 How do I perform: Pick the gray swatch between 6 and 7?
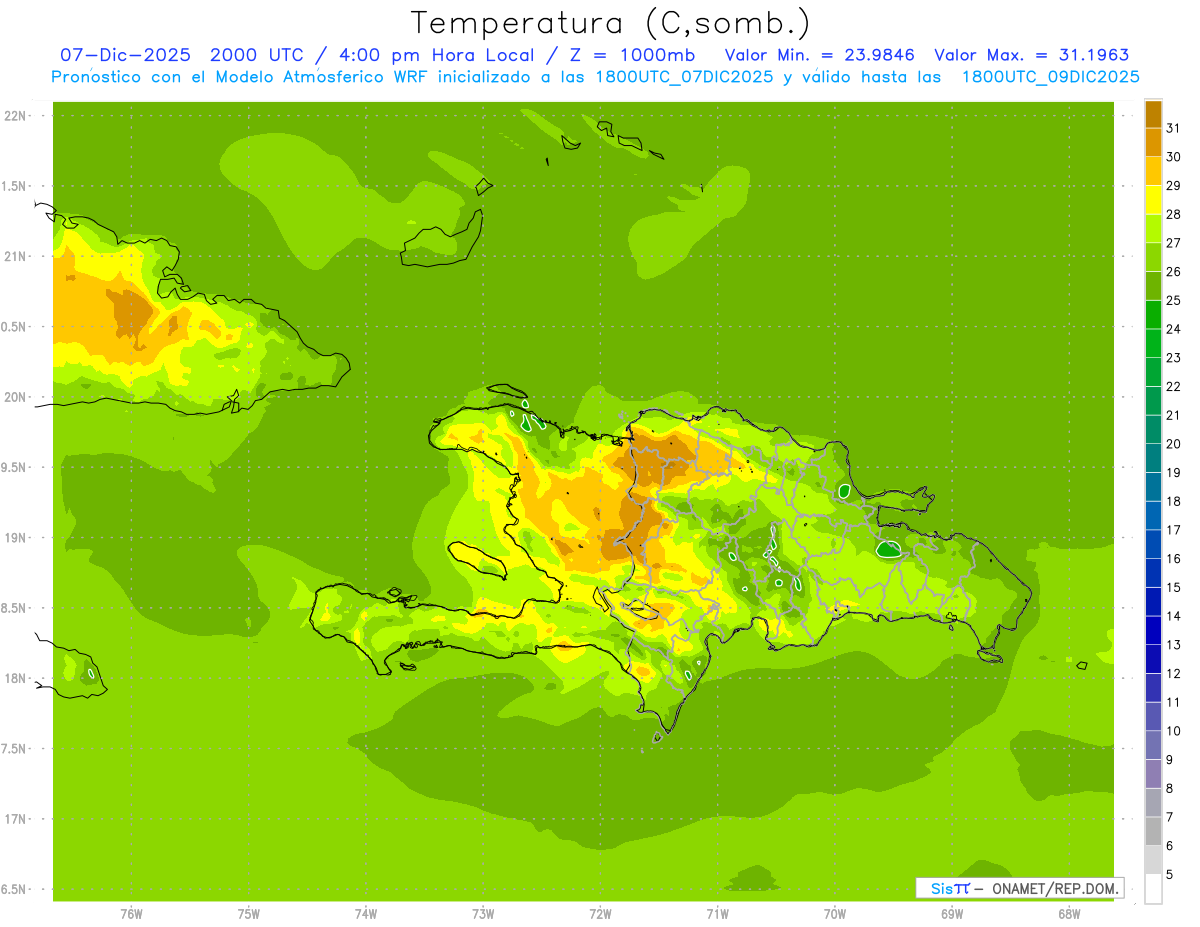click(x=1153, y=831)
